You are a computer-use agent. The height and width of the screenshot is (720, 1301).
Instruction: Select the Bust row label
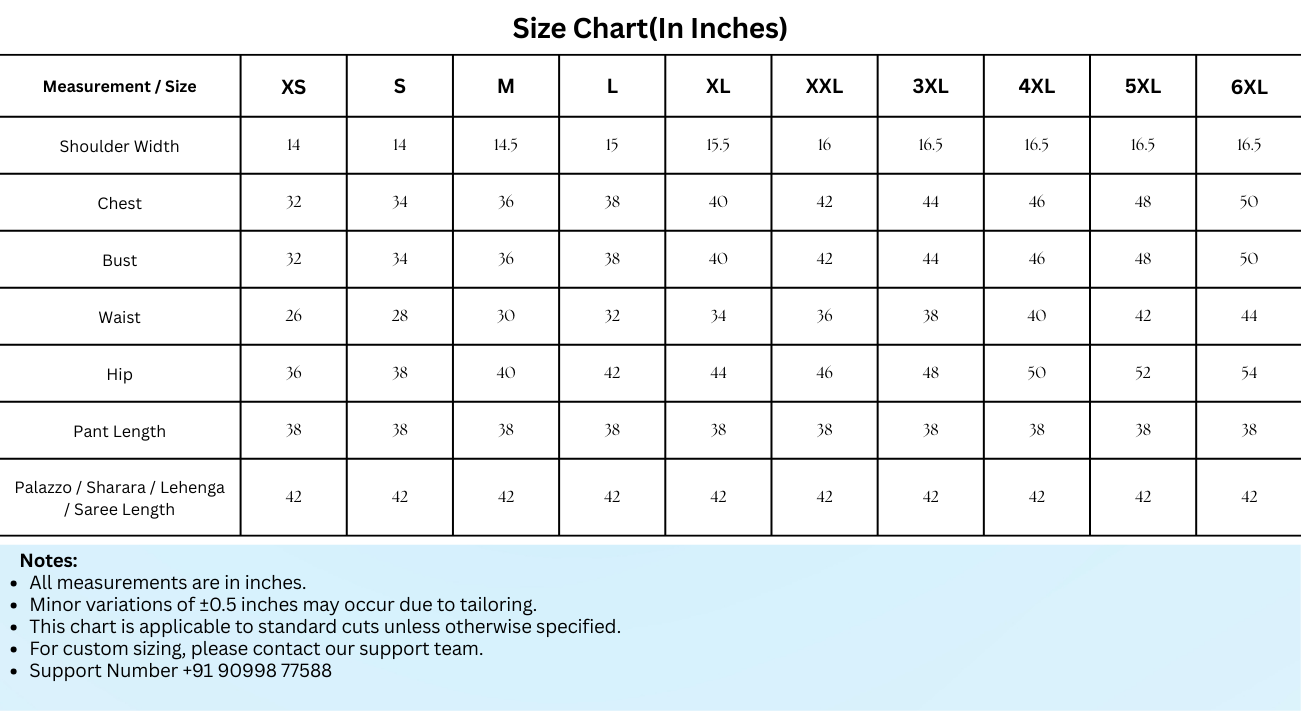[x=119, y=260]
